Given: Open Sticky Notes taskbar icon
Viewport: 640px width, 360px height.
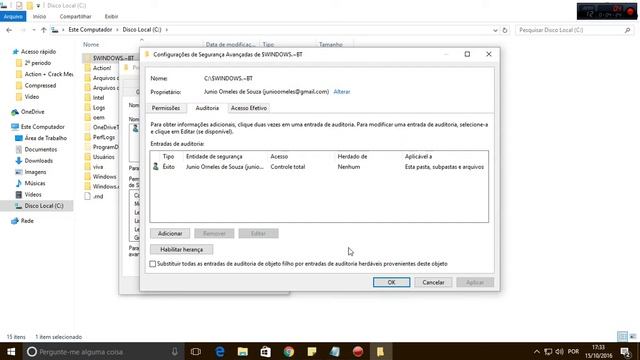Looking at the screenshot, I should coord(312,351).
